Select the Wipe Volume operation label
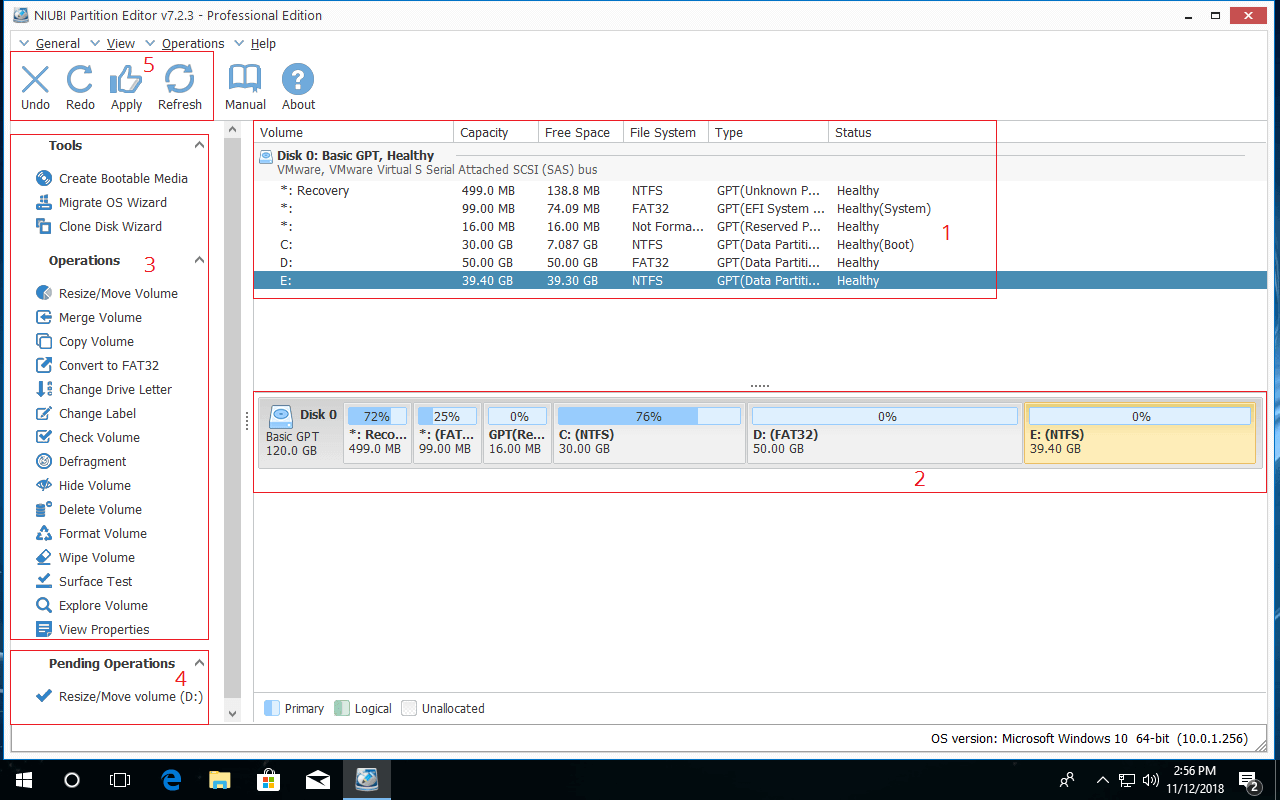Viewport: 1280px width, 800px height. 97,557
